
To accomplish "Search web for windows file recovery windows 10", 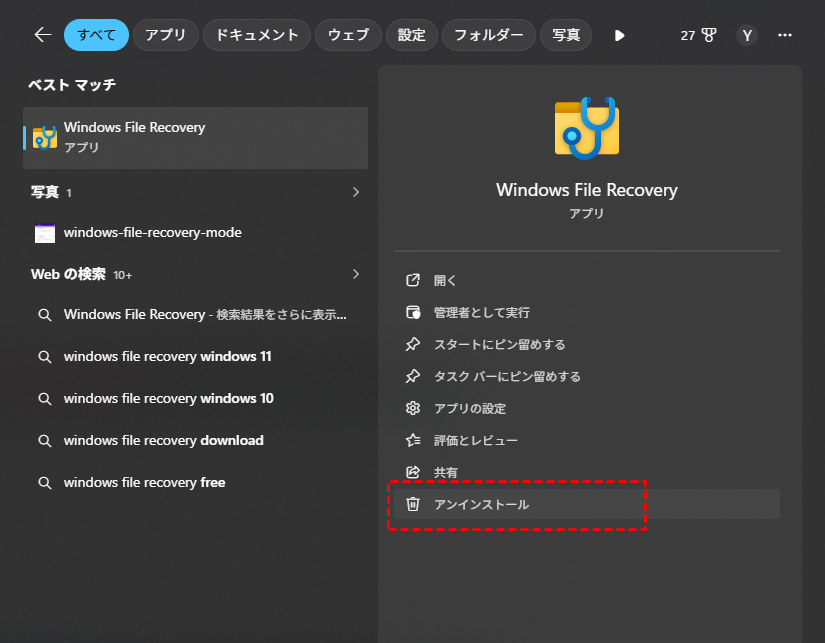I will (x=195, y=399).
